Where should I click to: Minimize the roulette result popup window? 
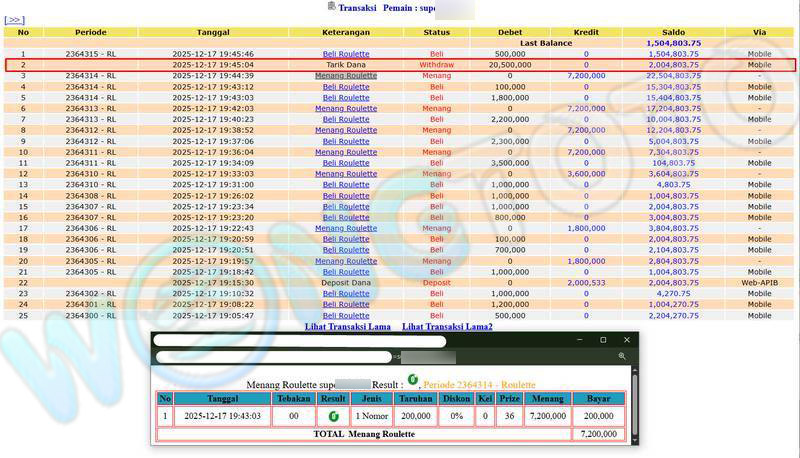[x=578, y=340]
